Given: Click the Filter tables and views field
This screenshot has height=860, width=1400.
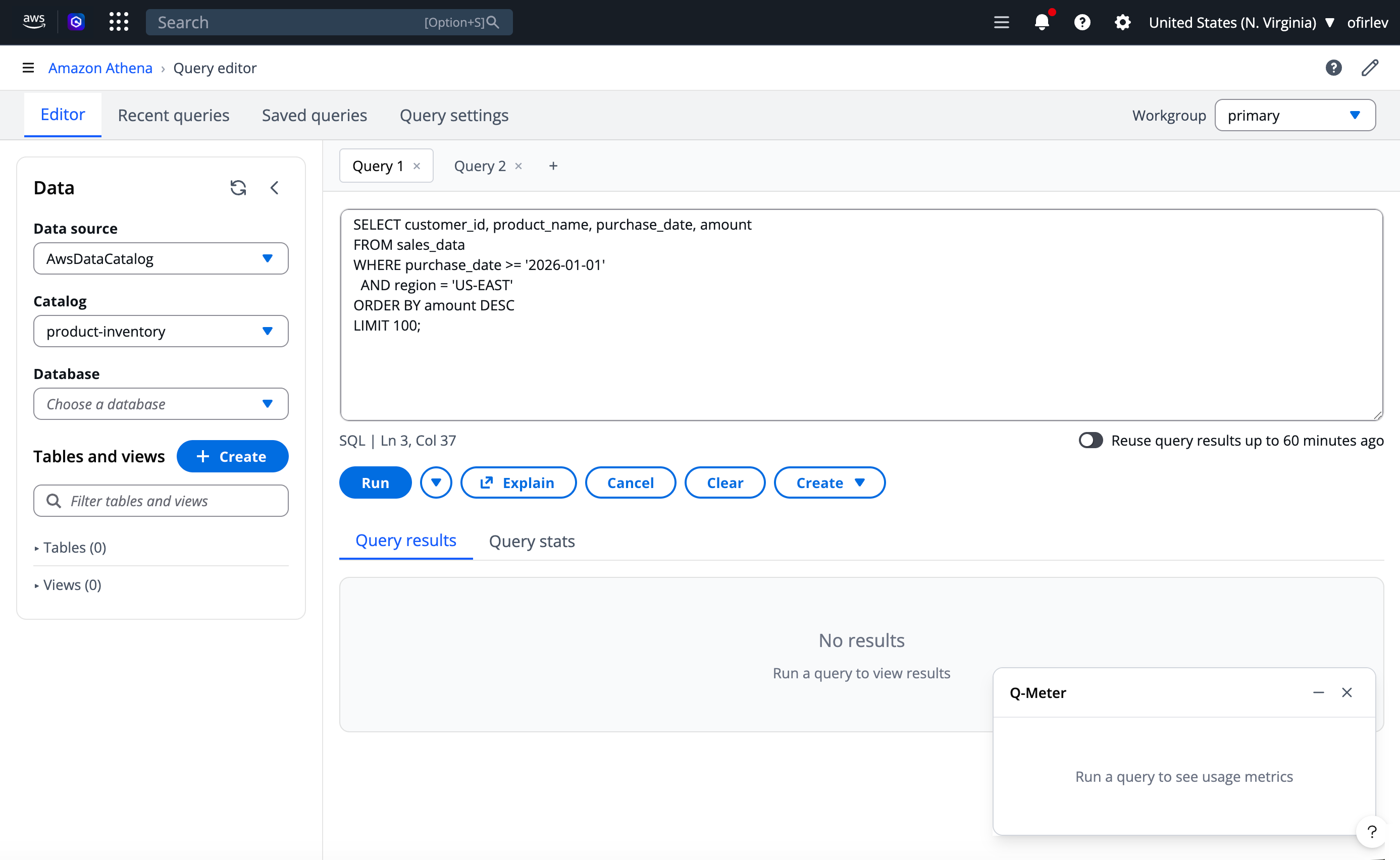Looking at the screenshot, I should [x=171, y=501].
